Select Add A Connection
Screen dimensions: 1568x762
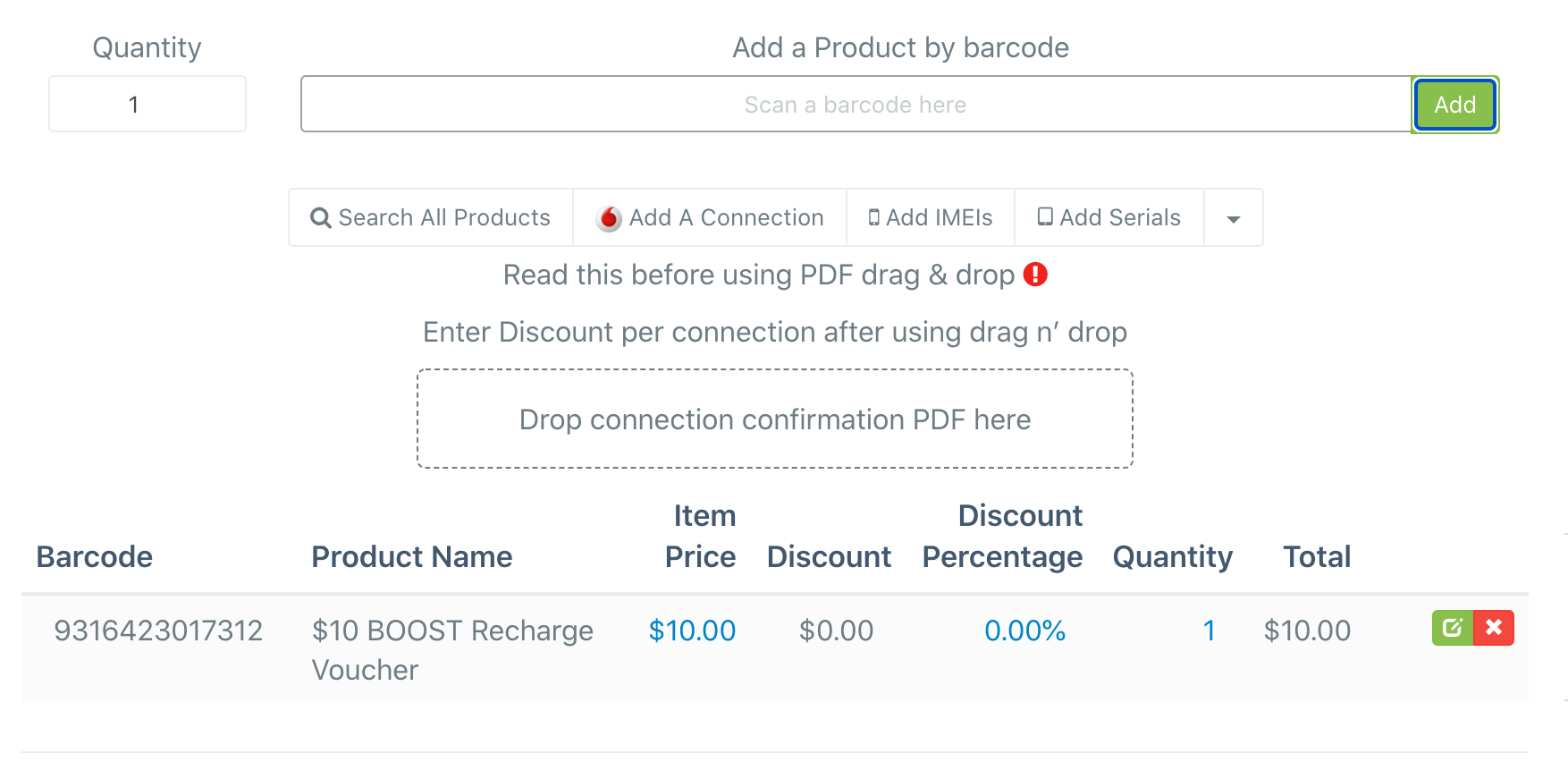pyautogui.click(x=710, y=218)
